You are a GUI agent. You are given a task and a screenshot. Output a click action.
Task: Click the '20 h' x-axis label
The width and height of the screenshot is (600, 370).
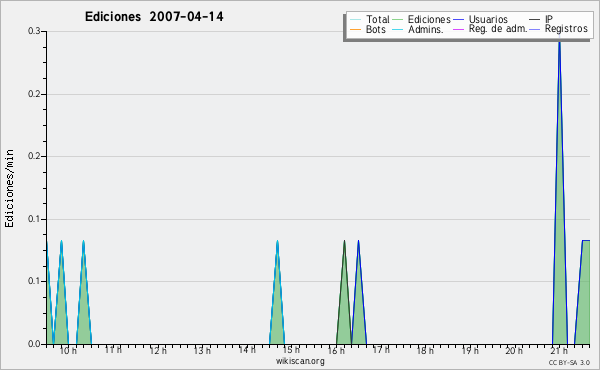[514, 350]
